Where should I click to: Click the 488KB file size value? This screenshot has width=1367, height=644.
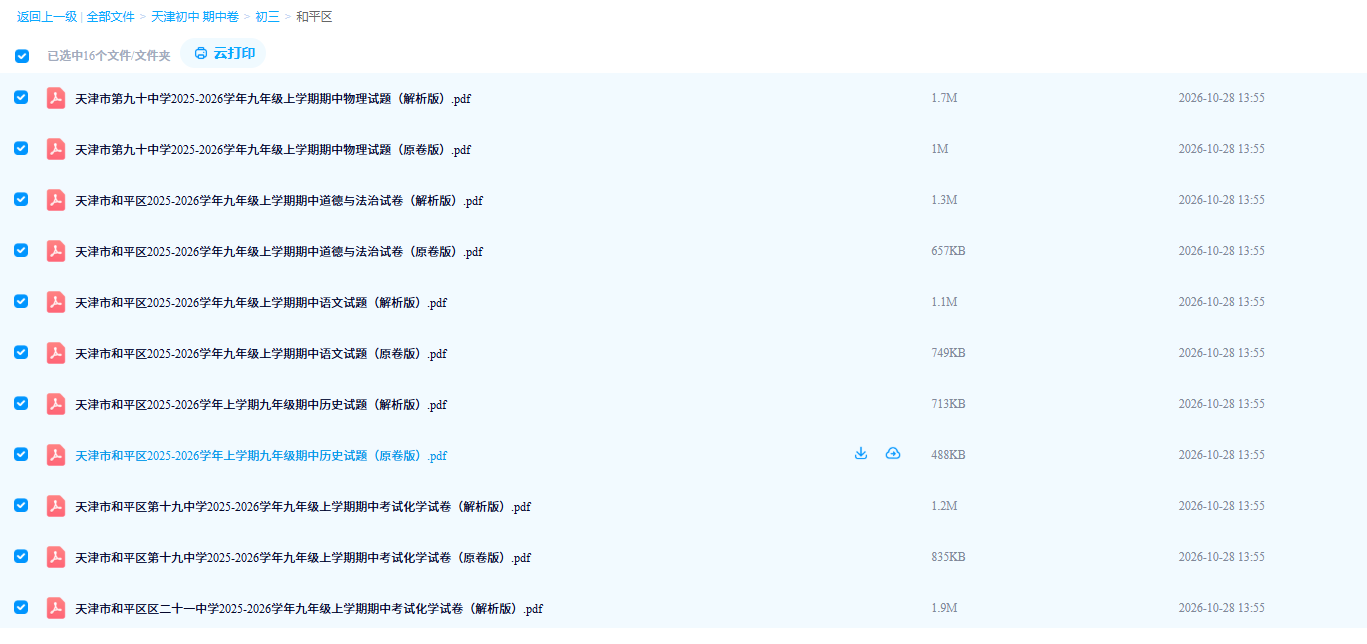point(948,455)
